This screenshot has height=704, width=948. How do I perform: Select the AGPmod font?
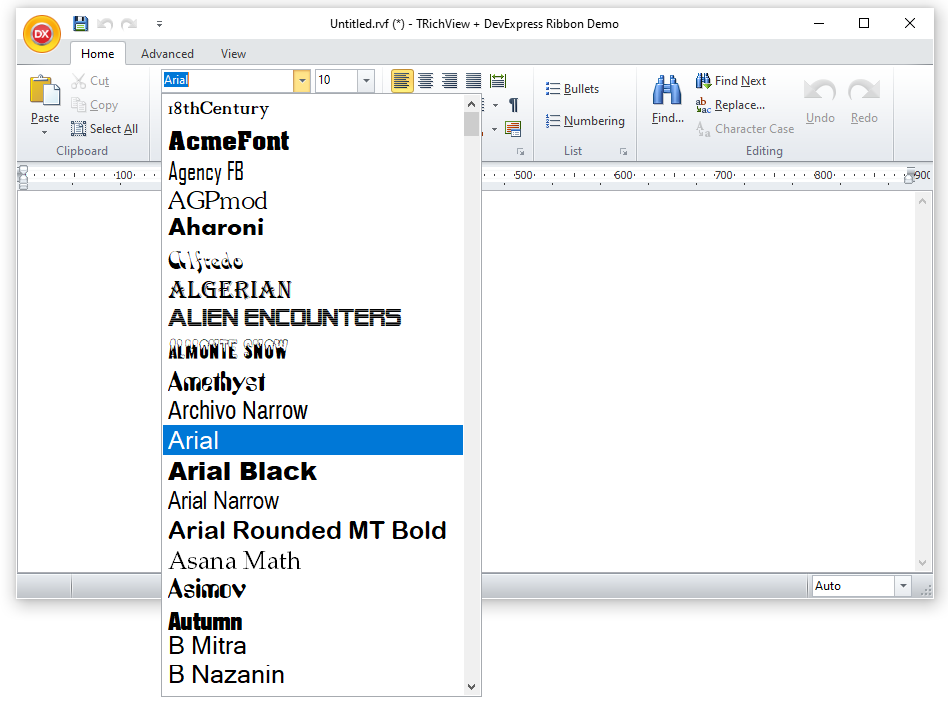(x=313, y=201)
